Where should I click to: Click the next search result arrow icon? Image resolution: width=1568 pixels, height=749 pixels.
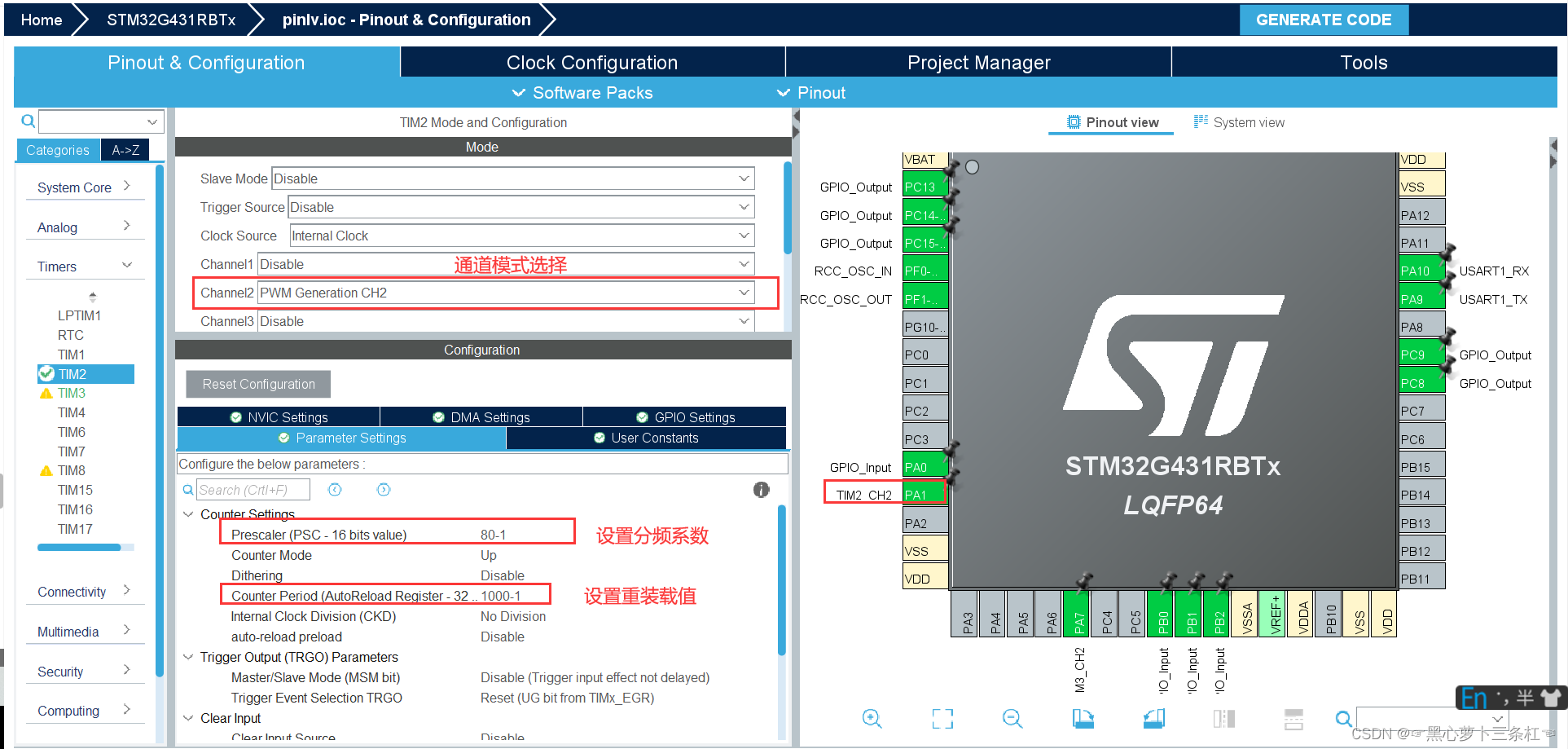[384, 490]
